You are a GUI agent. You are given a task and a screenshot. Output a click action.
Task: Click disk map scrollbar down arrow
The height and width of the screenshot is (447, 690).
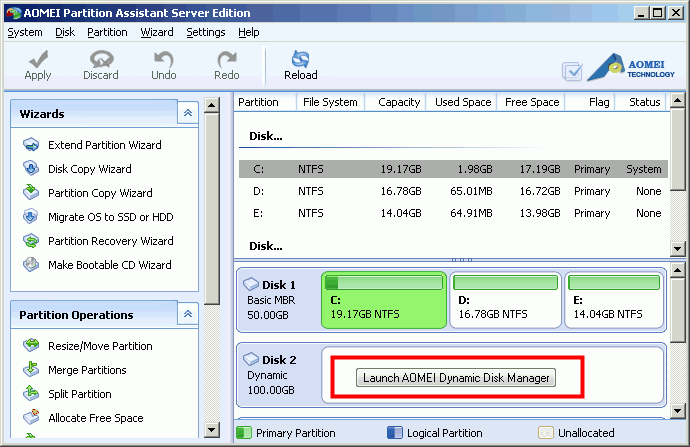click(677, 411)
